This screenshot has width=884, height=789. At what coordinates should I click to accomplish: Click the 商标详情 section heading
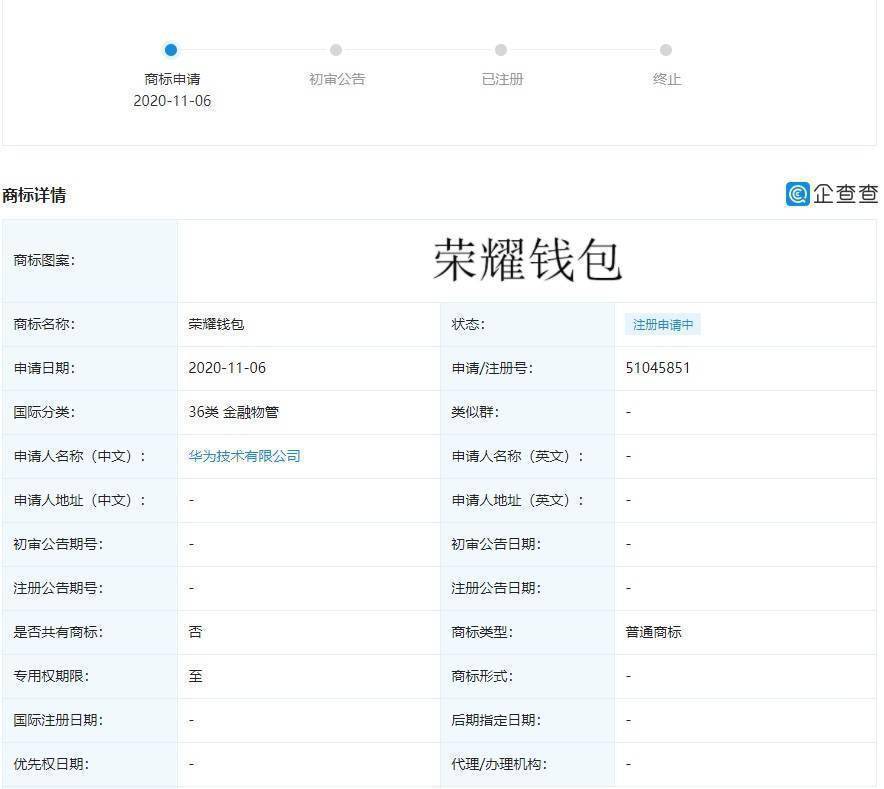(x=34, y=195)
